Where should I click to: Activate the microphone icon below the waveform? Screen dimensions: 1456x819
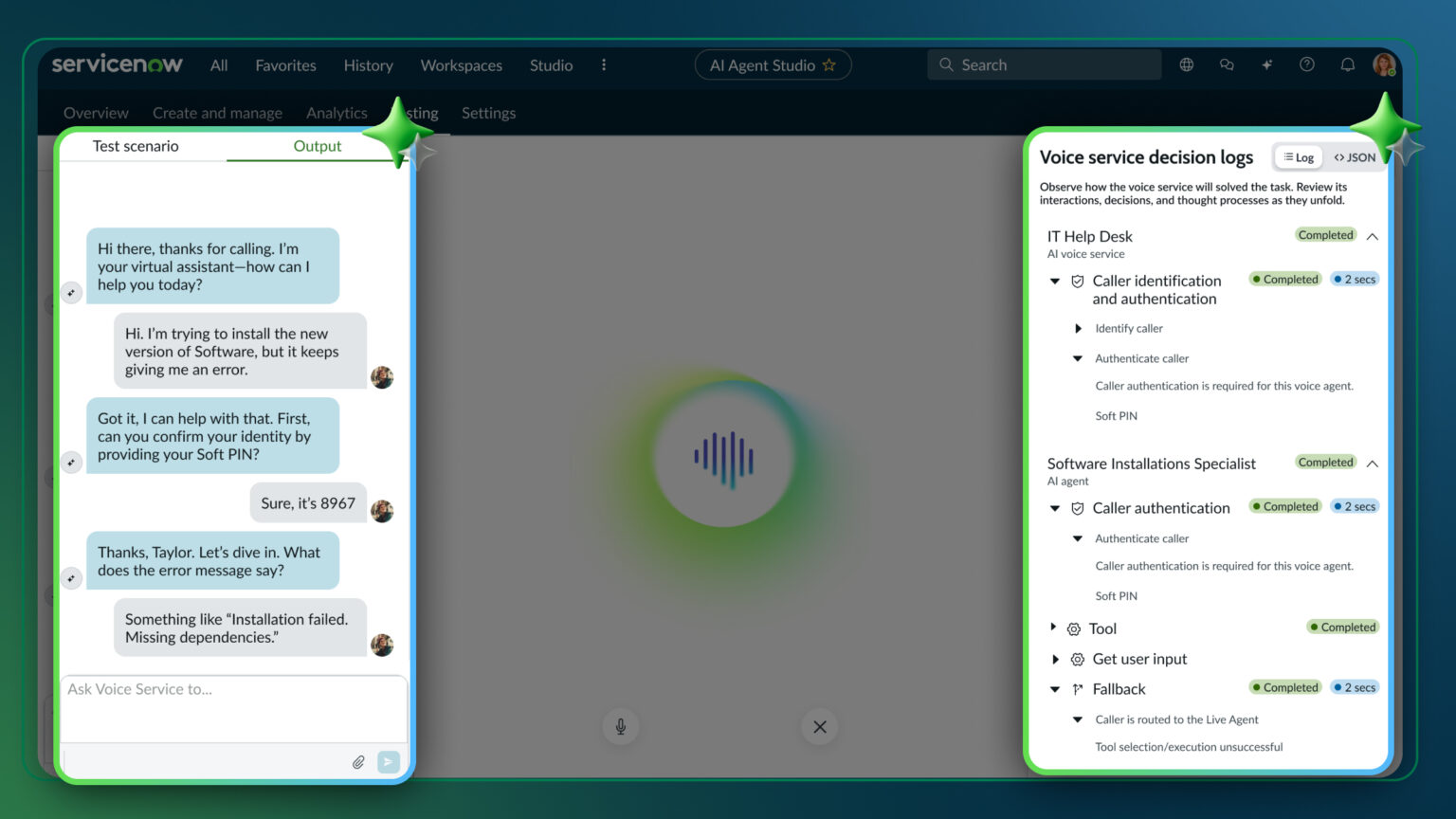(x=620, y=726)
